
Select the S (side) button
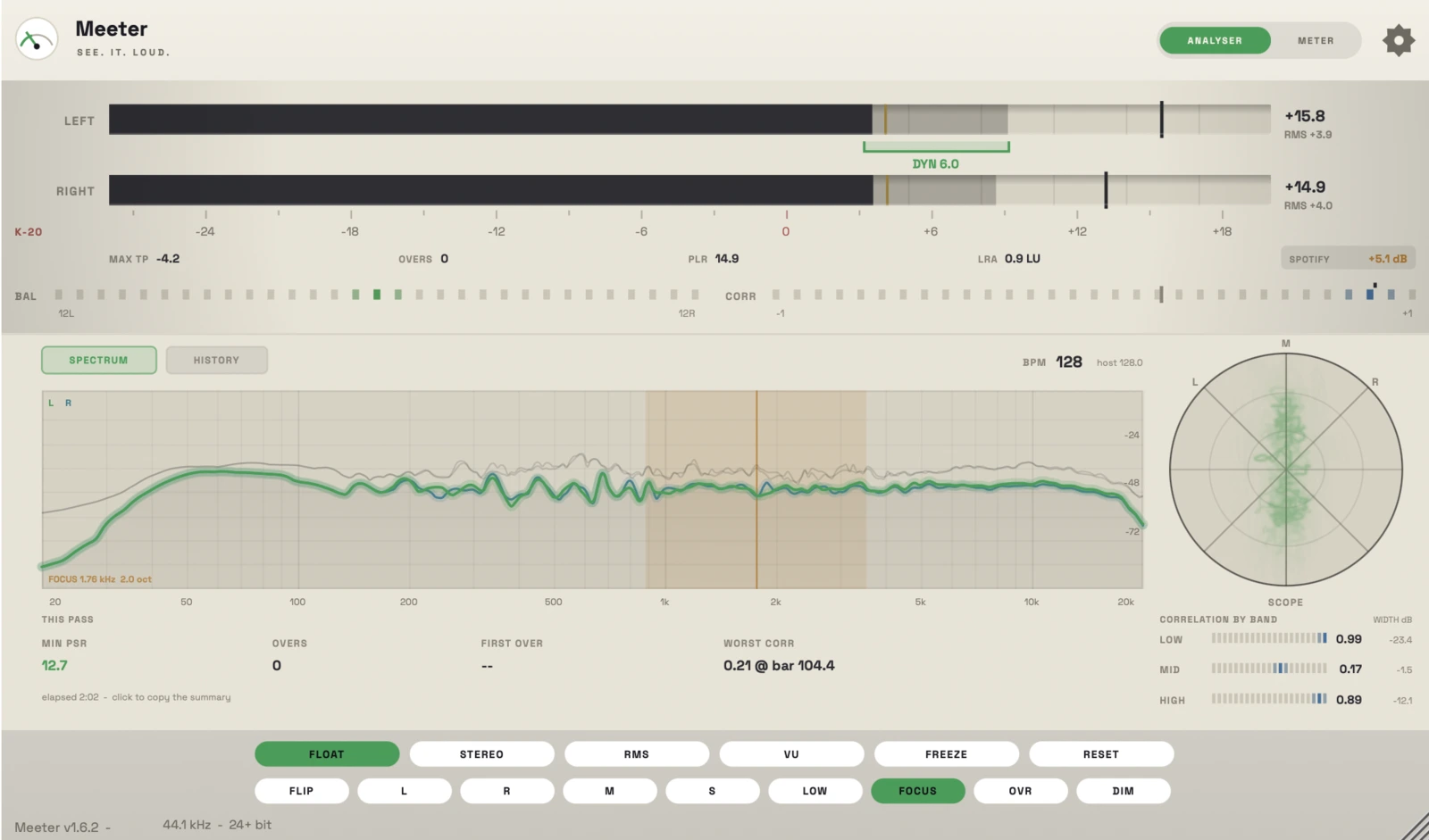(712, 791)
